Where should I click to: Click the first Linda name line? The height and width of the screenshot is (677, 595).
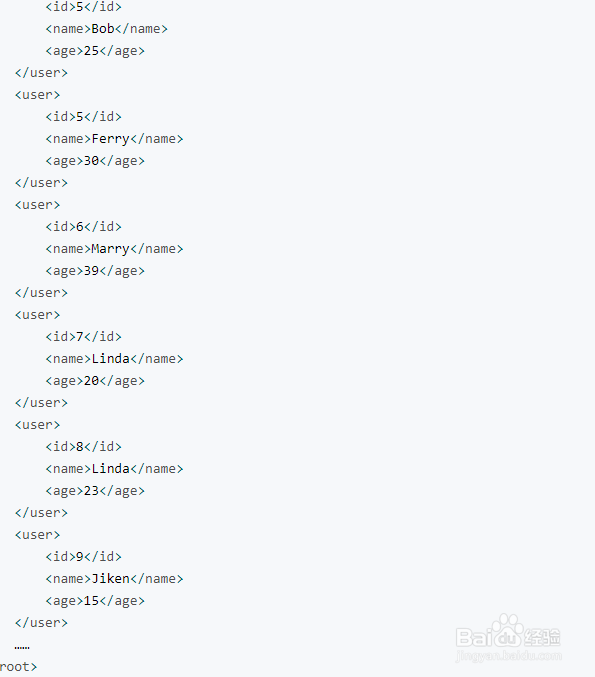tap(114, 359)
